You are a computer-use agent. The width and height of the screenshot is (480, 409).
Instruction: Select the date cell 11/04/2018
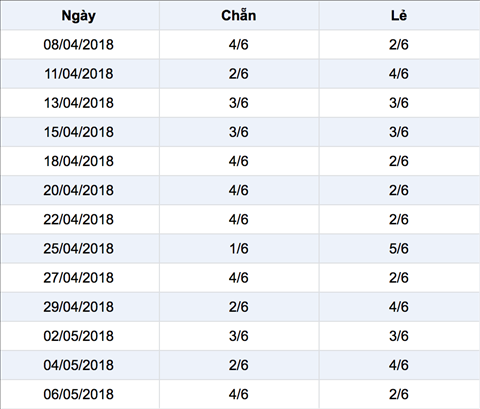pyautogui.click(x=79, y=74)
